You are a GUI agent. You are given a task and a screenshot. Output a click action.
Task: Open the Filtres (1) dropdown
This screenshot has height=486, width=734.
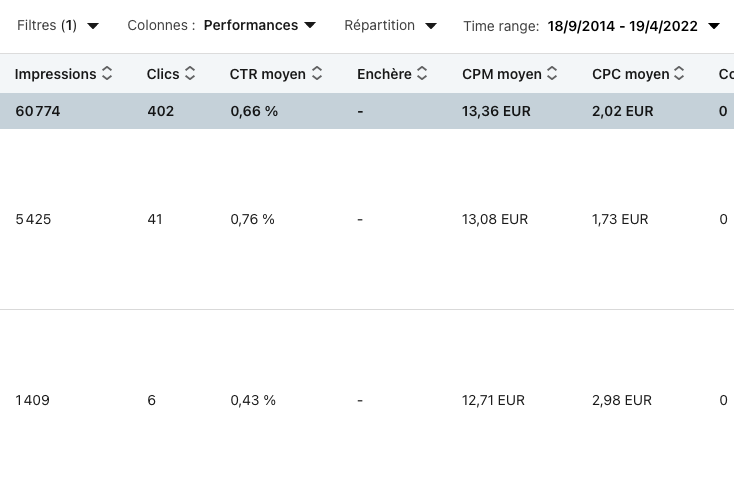tap(58, 26)
